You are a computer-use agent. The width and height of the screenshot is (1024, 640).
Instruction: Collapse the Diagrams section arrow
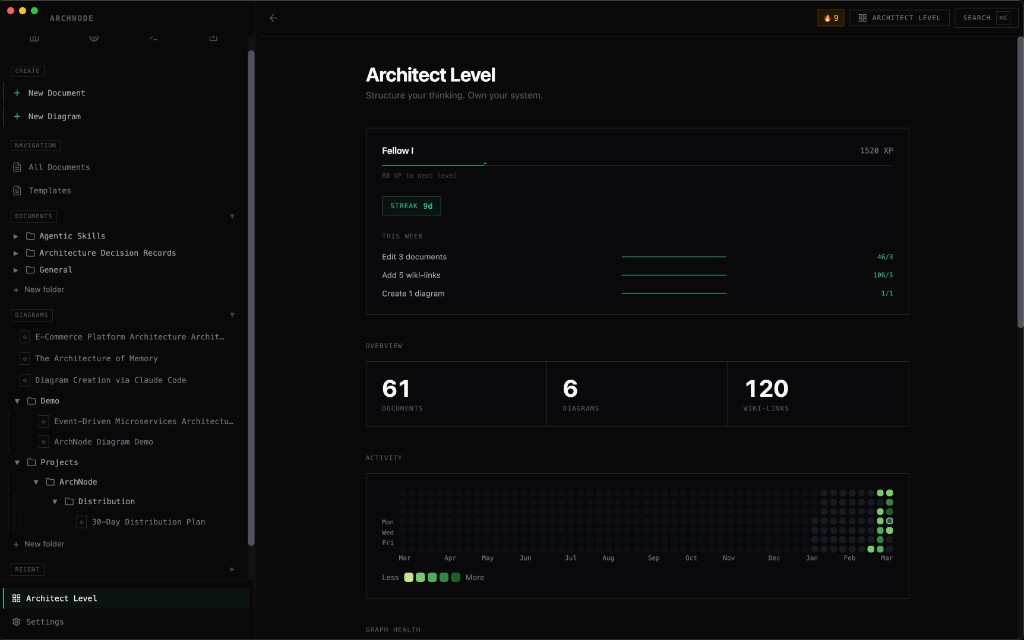click(232, 315)
